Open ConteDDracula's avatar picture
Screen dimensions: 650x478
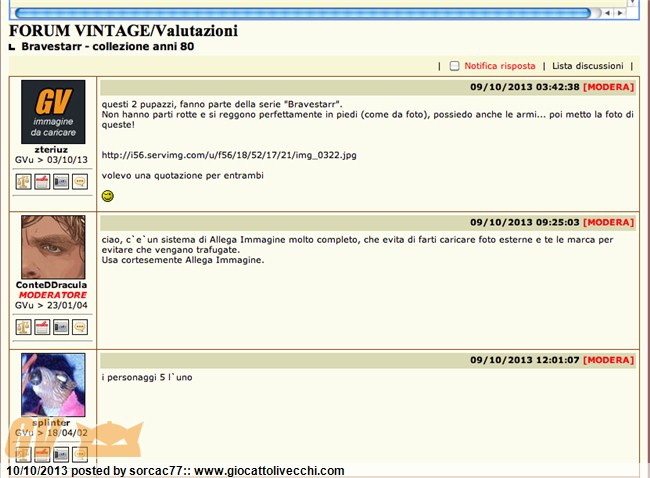point(53,247)
